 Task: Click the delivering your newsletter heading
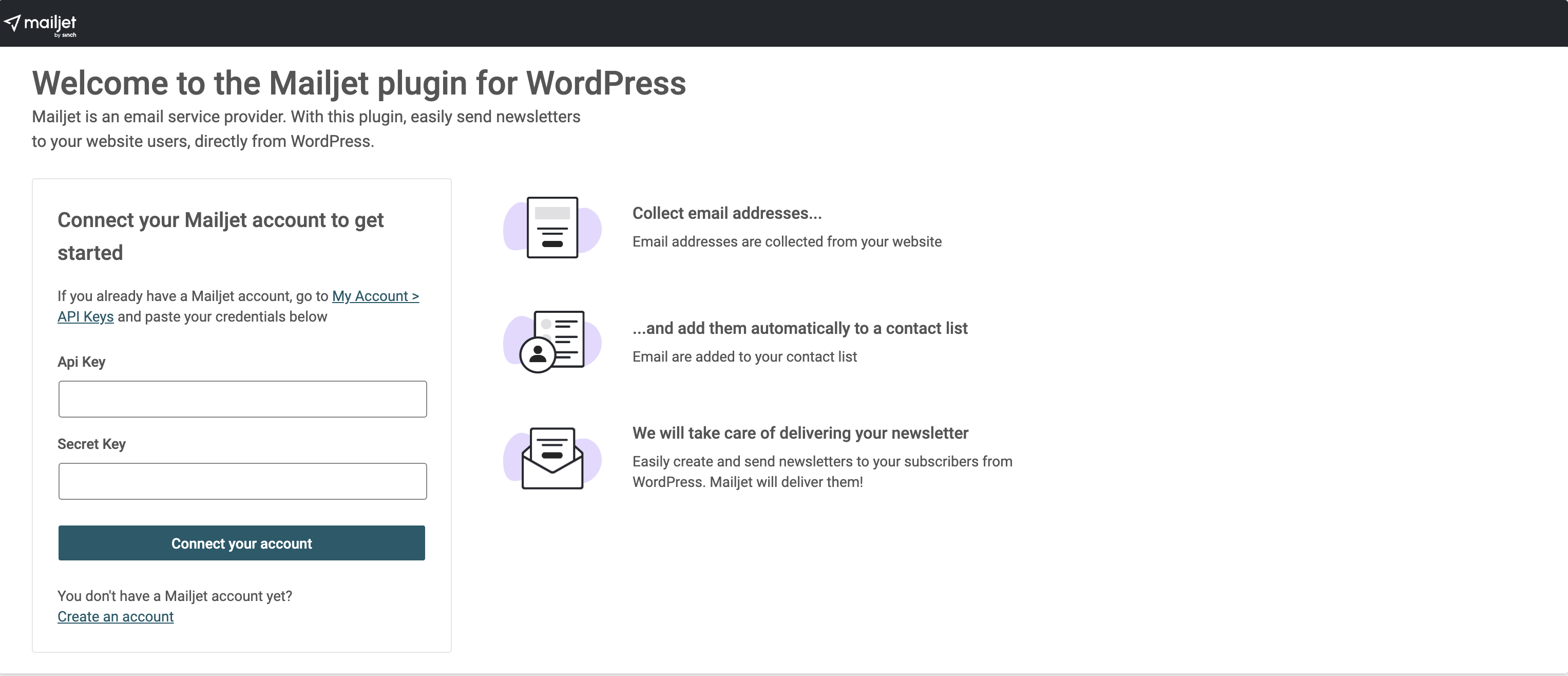point(800,433)
